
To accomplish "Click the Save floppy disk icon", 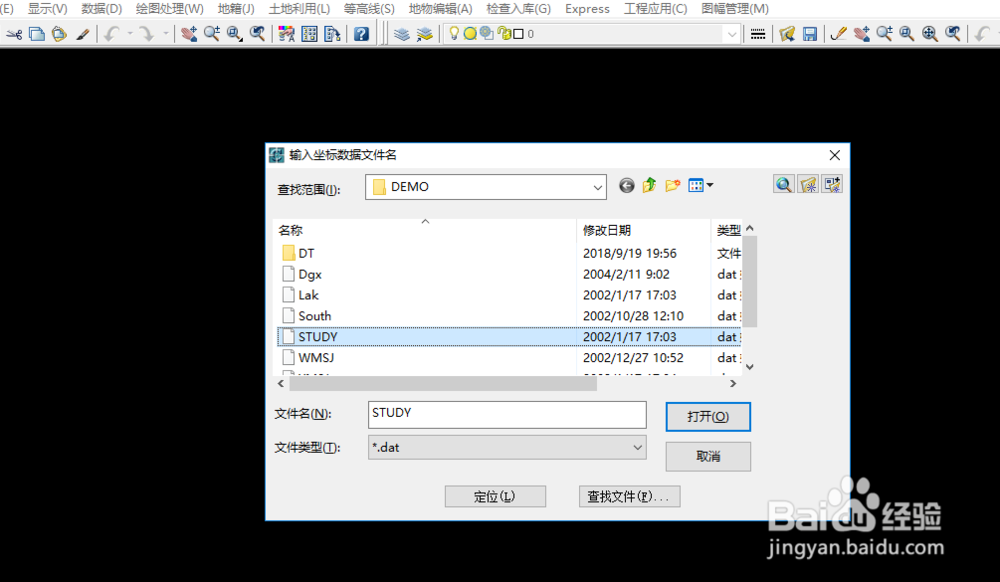I will (810, 34).
